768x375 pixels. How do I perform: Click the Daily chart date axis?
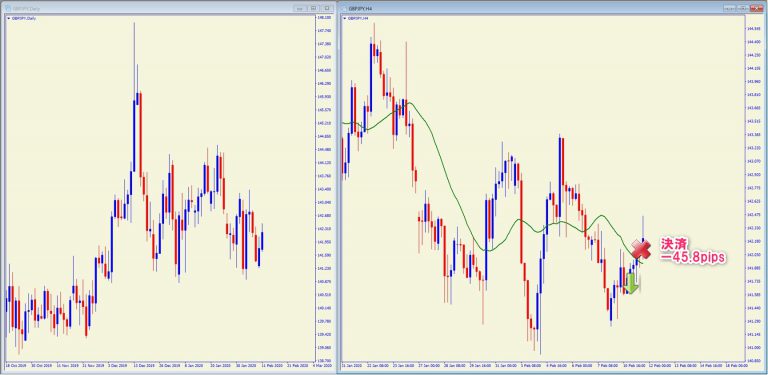coord(160,366)
